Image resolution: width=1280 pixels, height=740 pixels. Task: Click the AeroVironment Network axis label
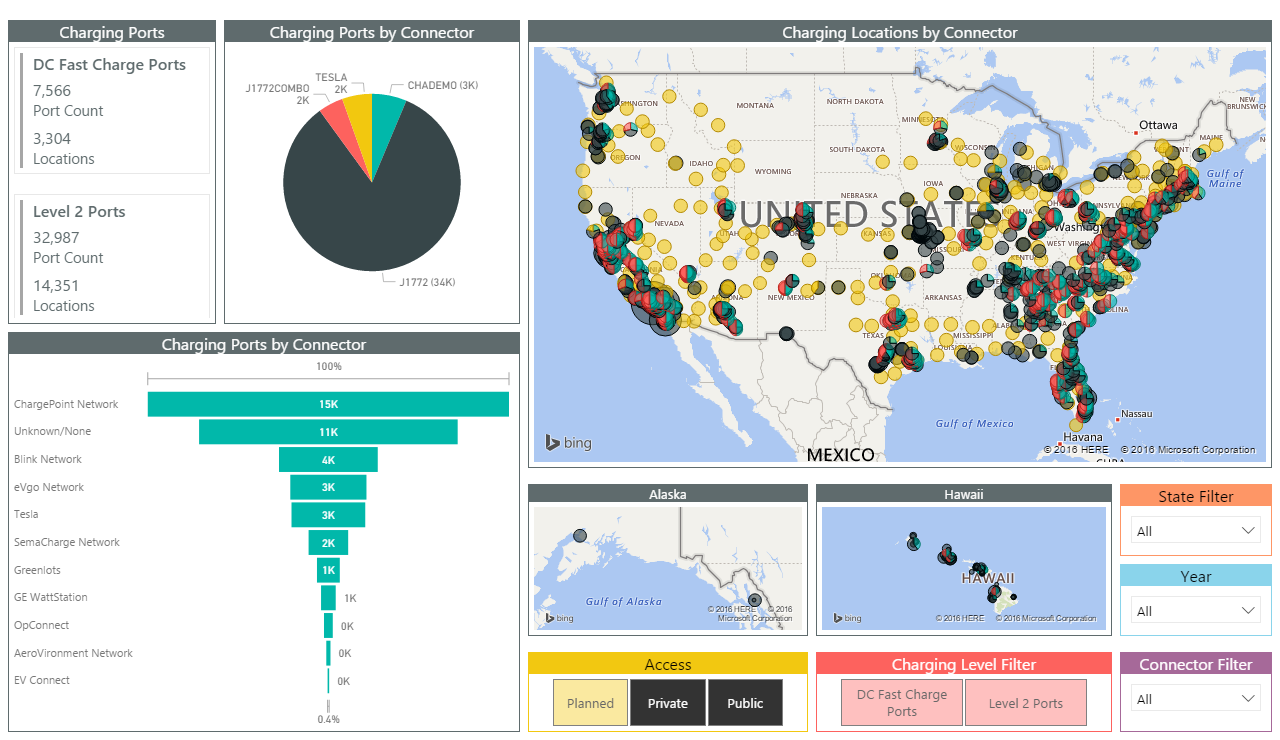(x=73, y=653)
